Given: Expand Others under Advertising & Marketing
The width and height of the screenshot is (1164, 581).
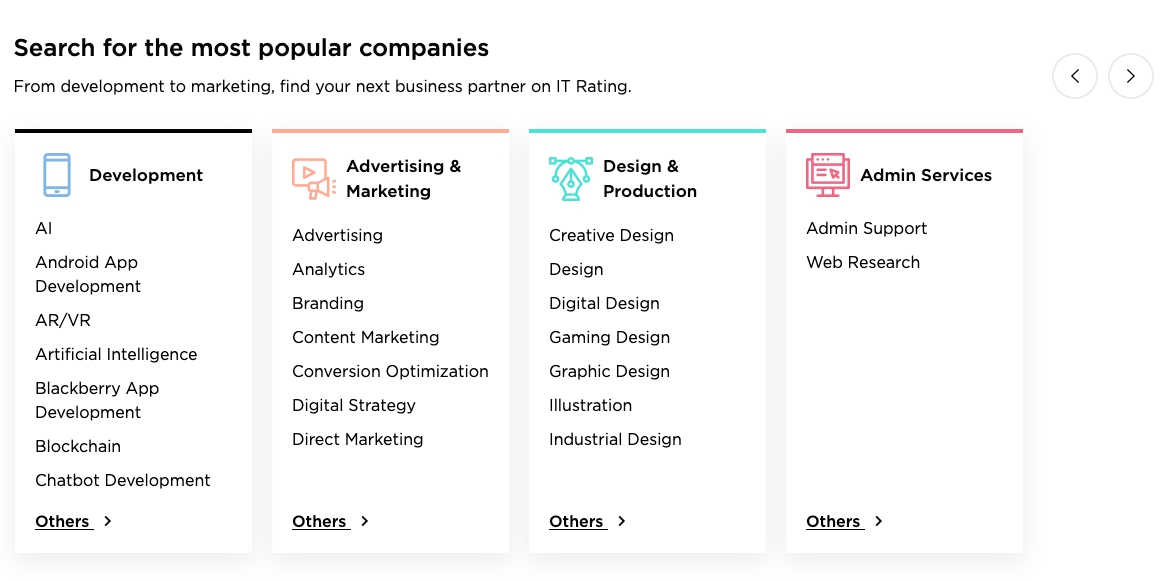Looking at the screenshot, I should [330, 521].
